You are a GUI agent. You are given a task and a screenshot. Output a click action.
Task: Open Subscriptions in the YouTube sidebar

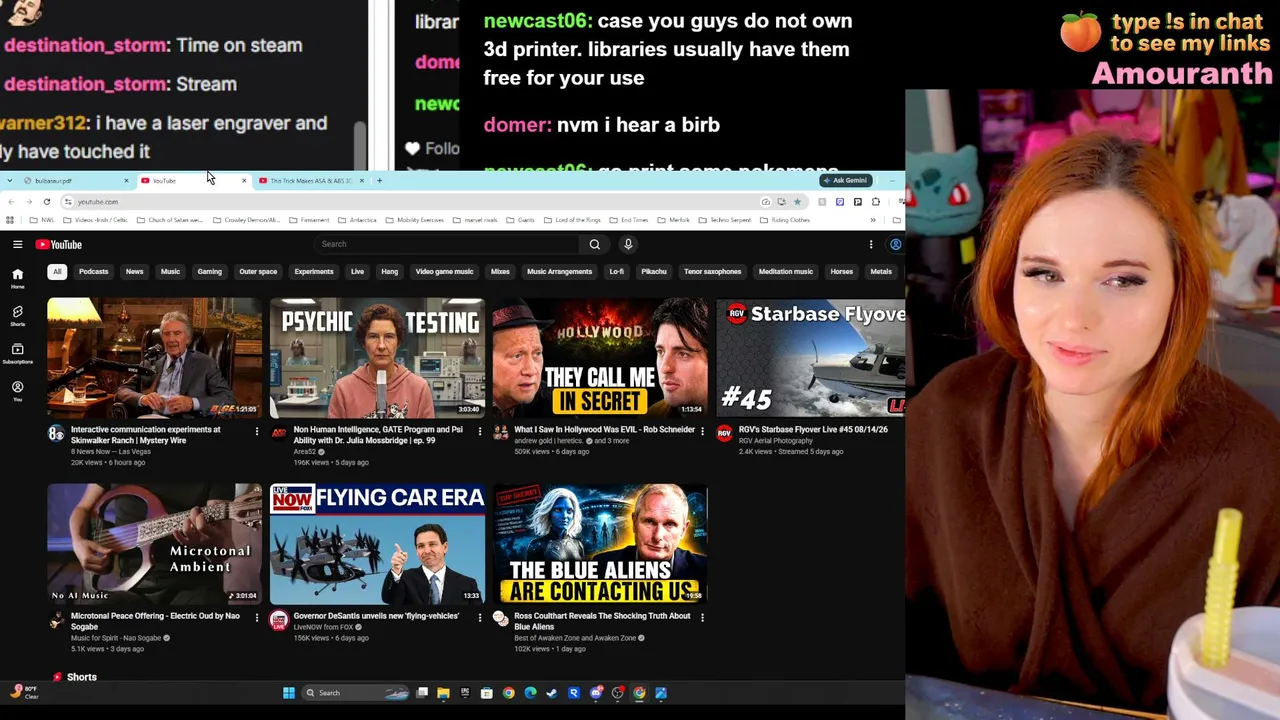pos(17,353)
